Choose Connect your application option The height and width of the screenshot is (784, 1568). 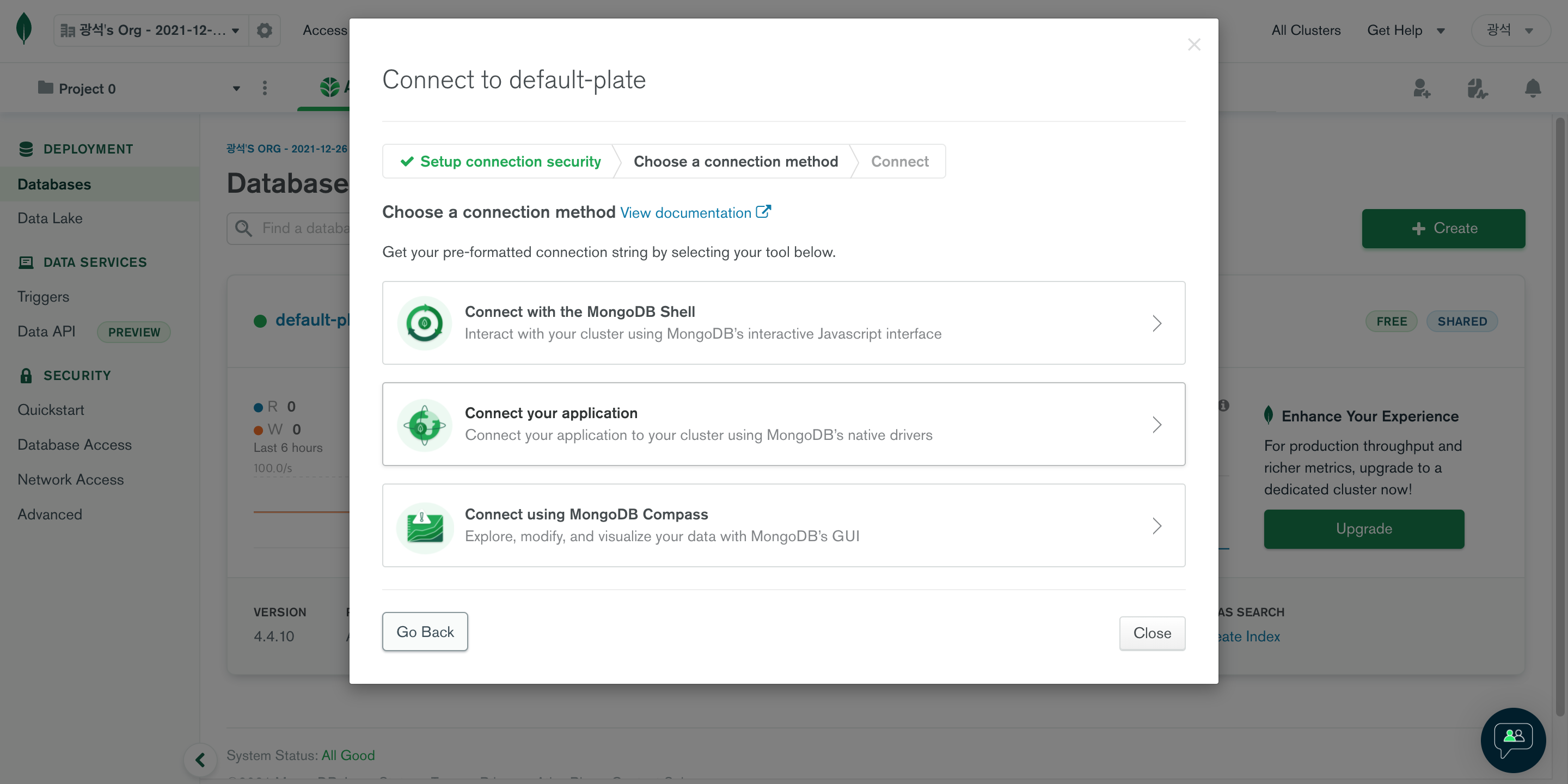[783, 424]
